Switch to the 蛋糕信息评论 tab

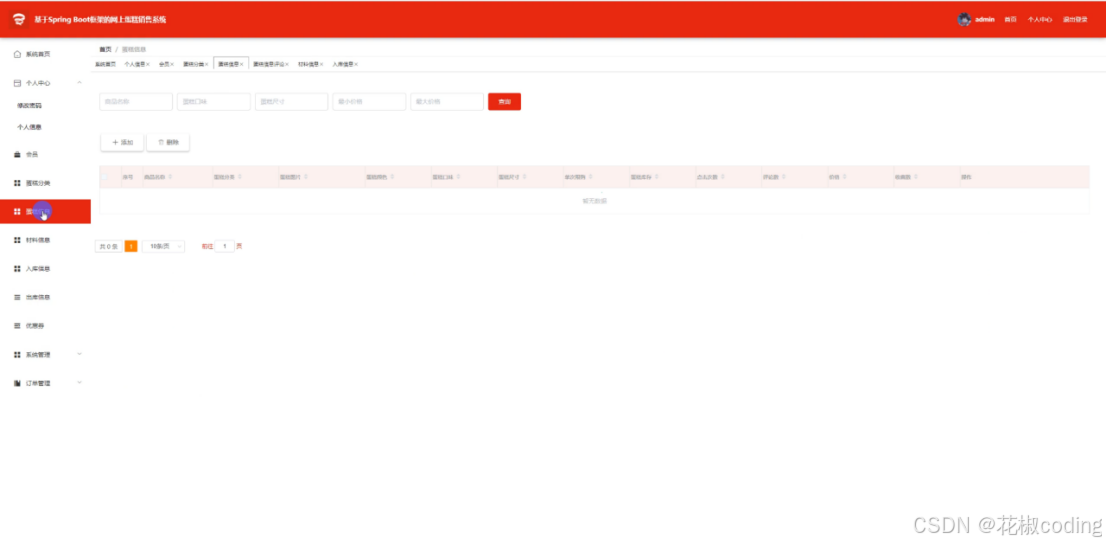pos(269,64)
